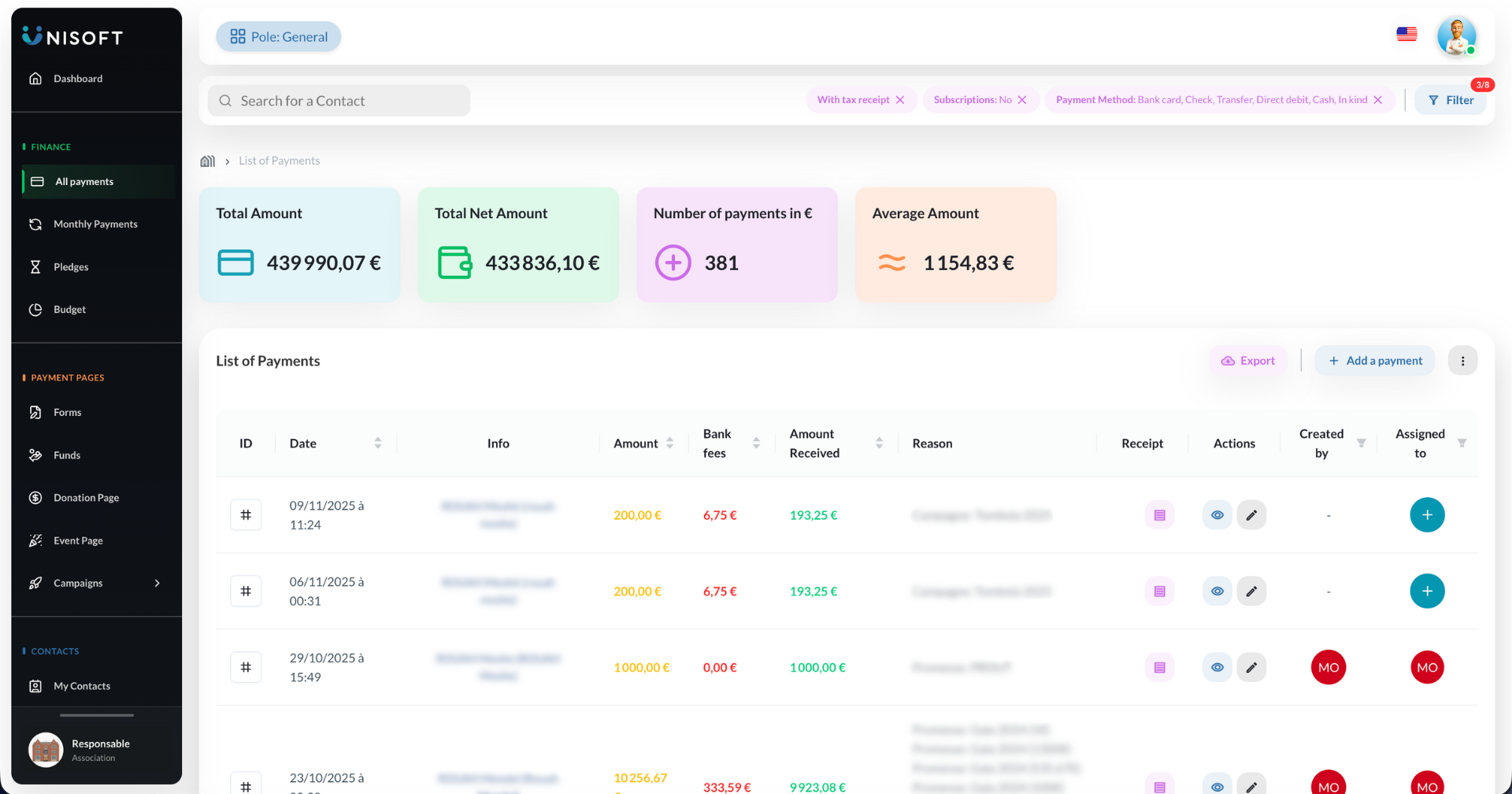The width and height of the screenshot is (1512, 794).
Task: Click the pencil edit icon for the 06/11/2025 payment
Action: [1251, 592]
